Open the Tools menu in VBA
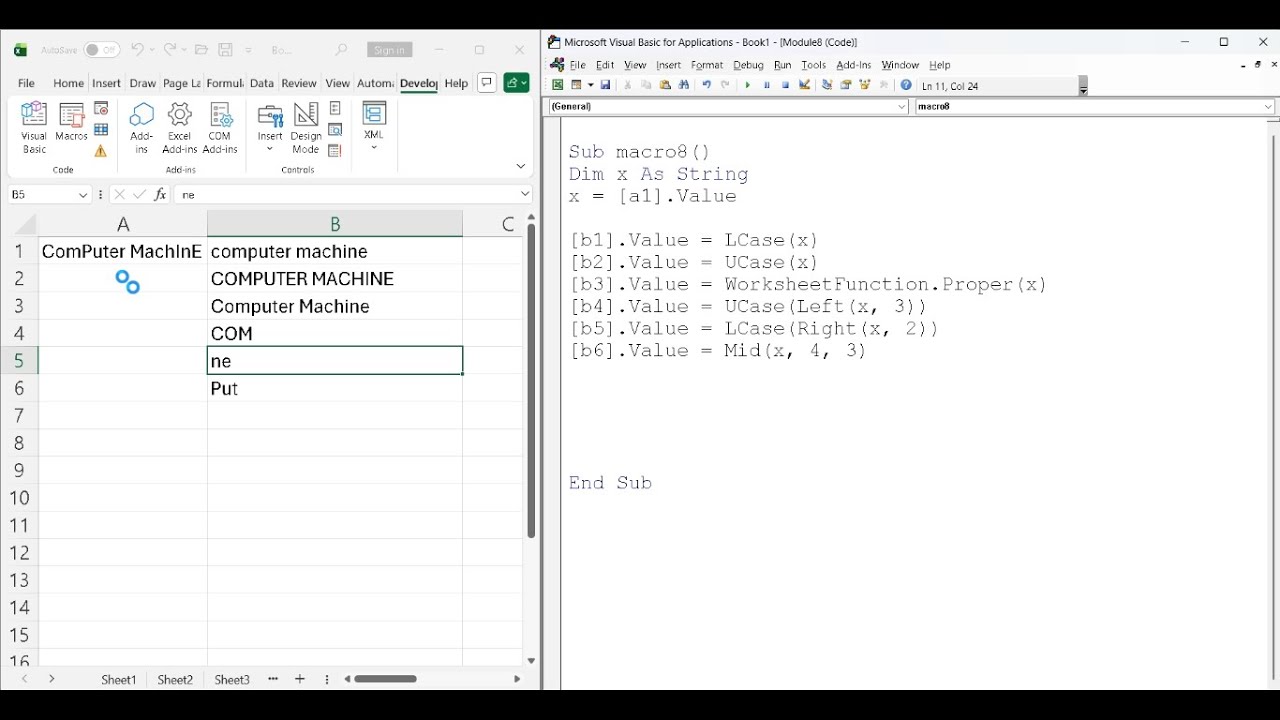The image size is (1280, 720). tap(813, 65)
